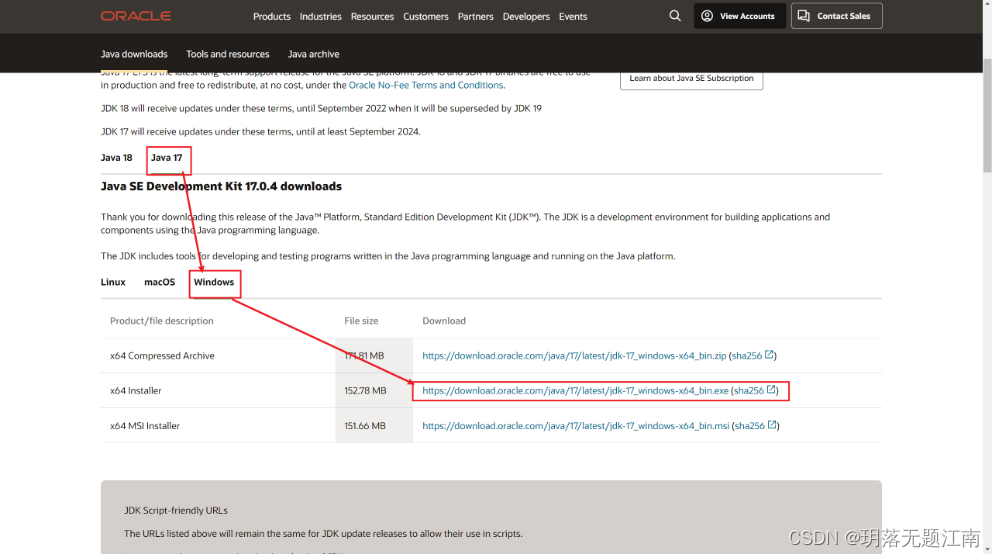Select the macOS platform tab

click(159, 282)
